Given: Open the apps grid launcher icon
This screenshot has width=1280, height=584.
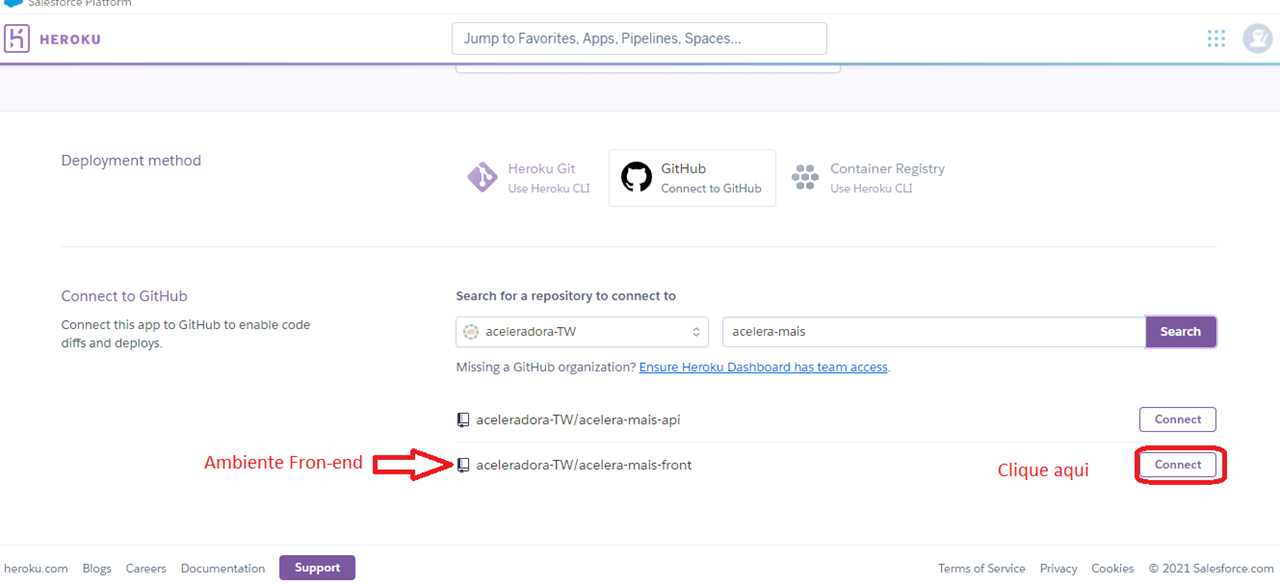Looking at the screenshot, I should tap(1216, 38).
